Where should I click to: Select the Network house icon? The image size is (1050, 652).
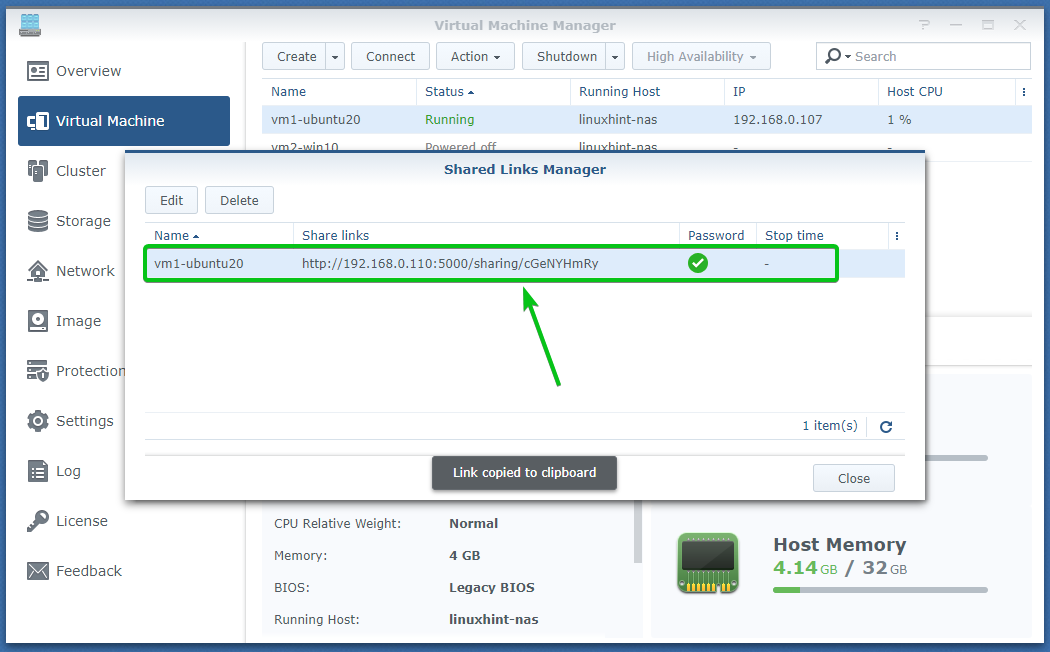[x=38, y=271]
